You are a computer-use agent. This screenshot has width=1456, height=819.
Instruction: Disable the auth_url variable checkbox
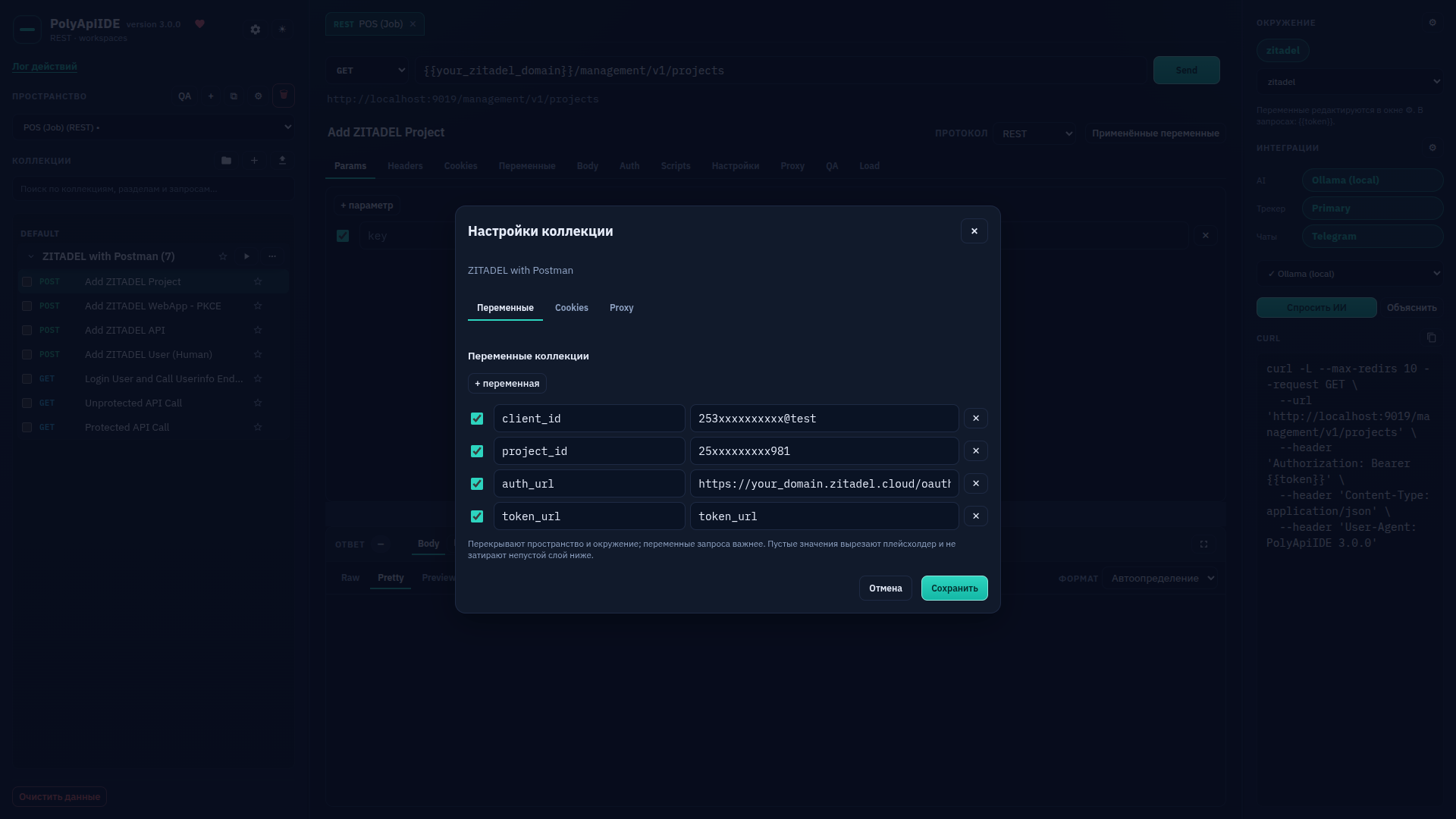click(x=477, y=484)
